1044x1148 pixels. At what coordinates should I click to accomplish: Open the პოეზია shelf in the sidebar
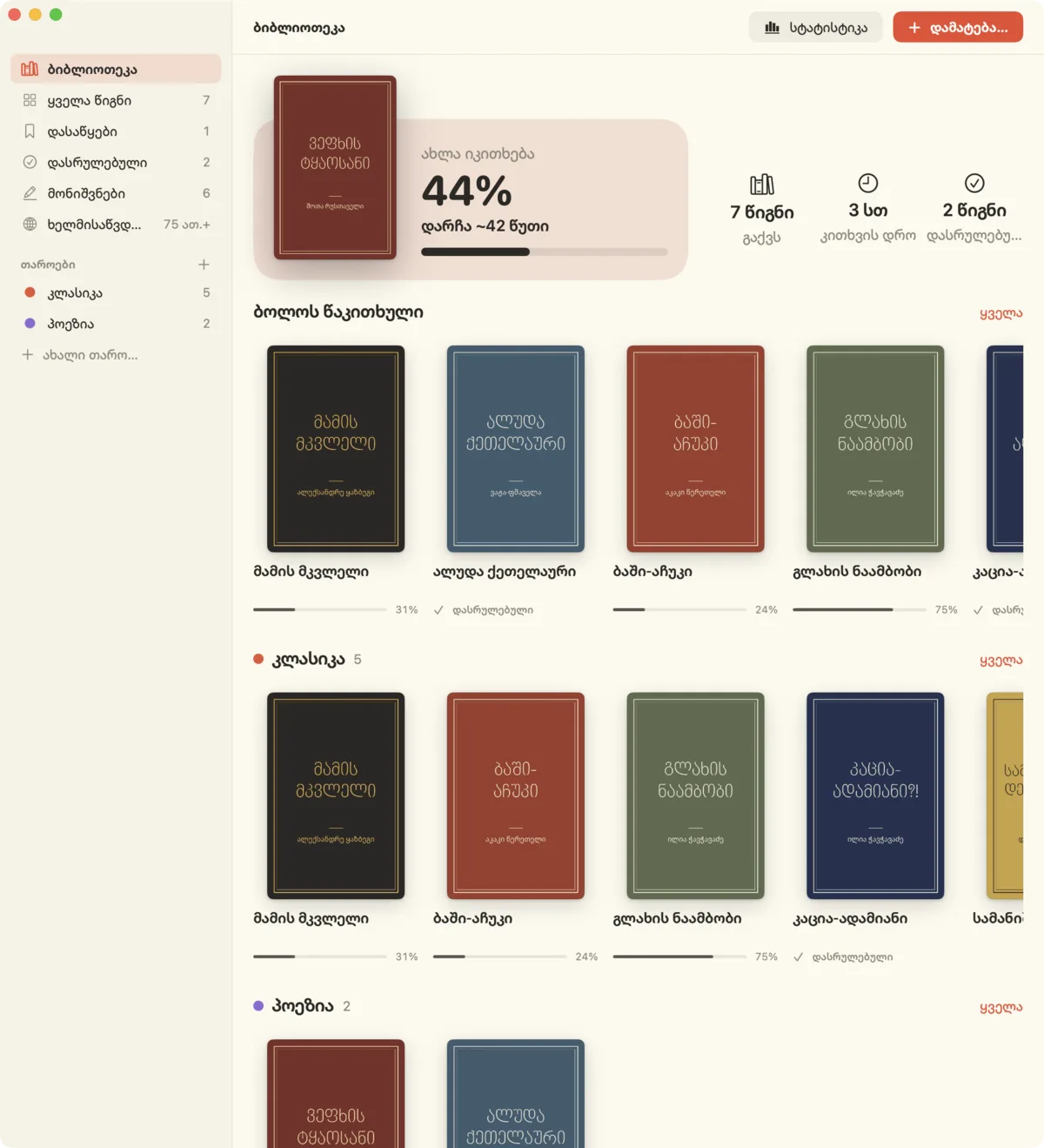[x=116, y=324]
